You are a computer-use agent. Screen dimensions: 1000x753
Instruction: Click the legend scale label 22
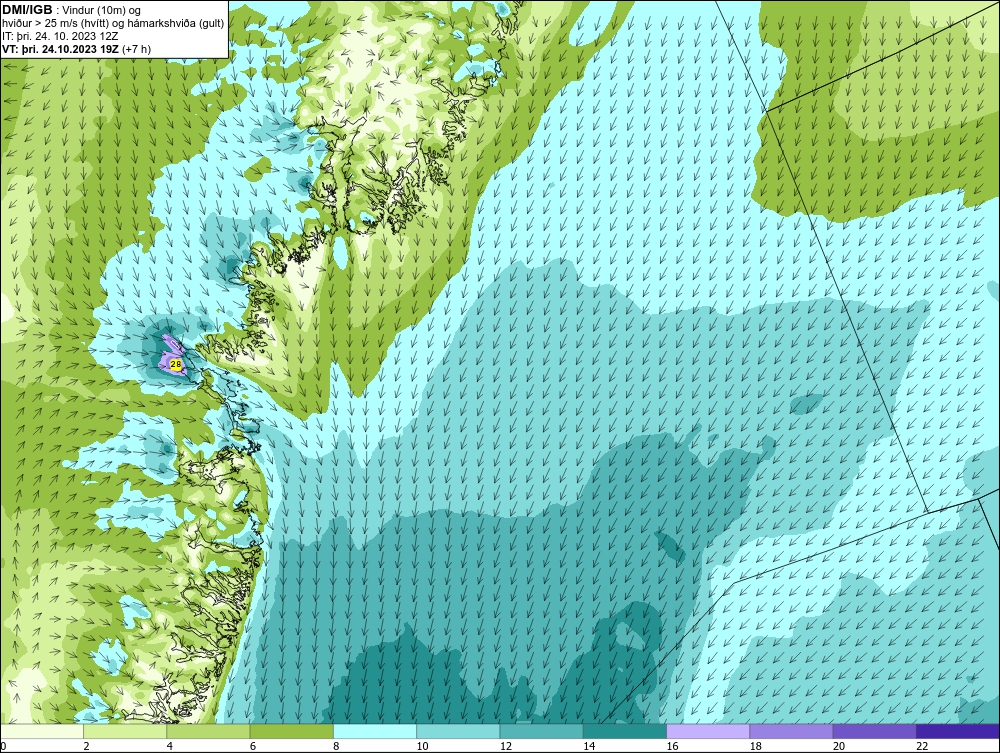[922, 747]
